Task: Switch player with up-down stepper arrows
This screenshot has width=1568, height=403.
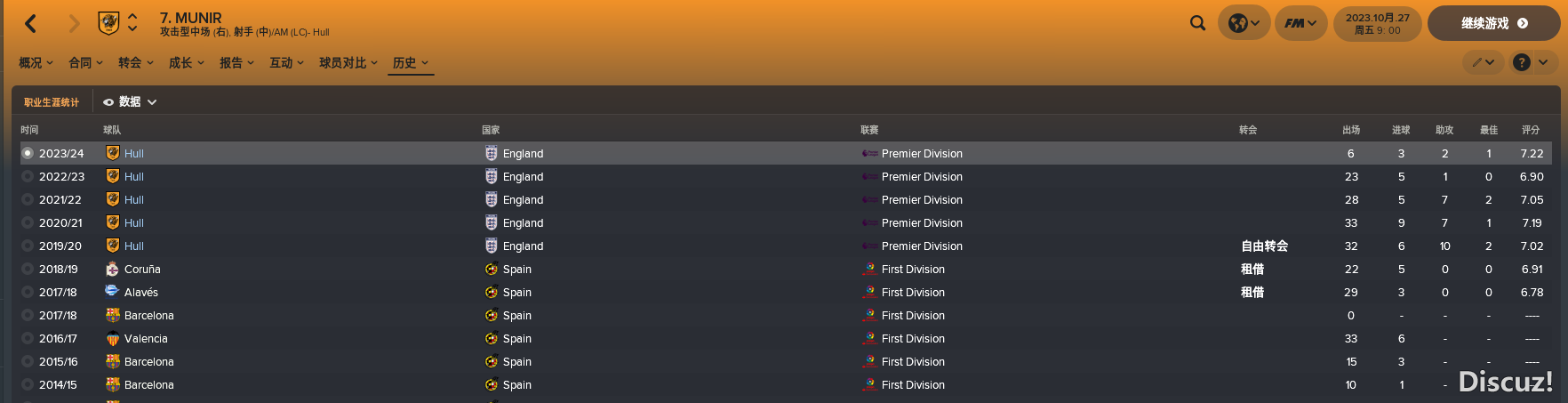Action: click(x=132, y=23)
